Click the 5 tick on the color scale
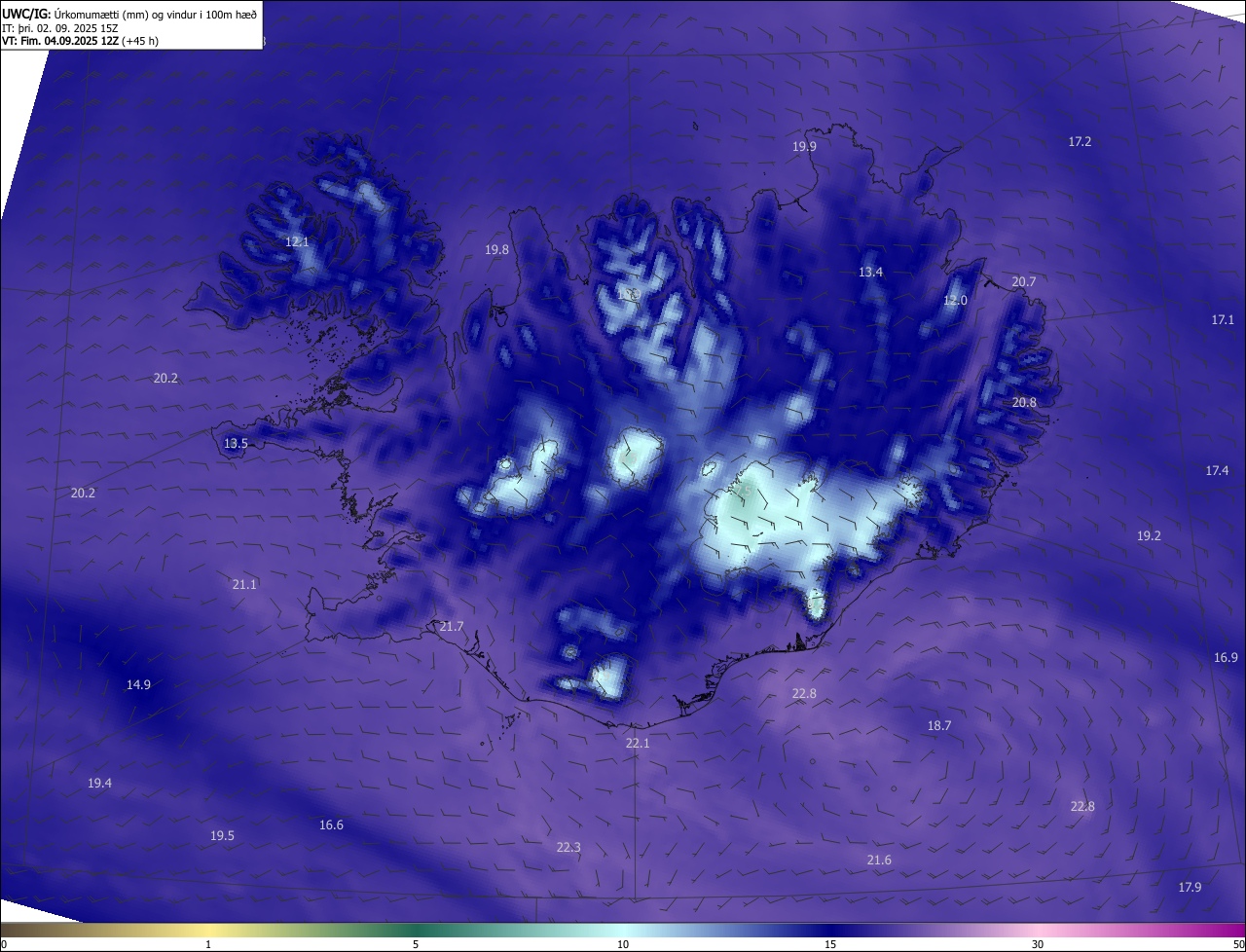The height and width of the screenshot is (952, 1246). click(x=416, y=944)
